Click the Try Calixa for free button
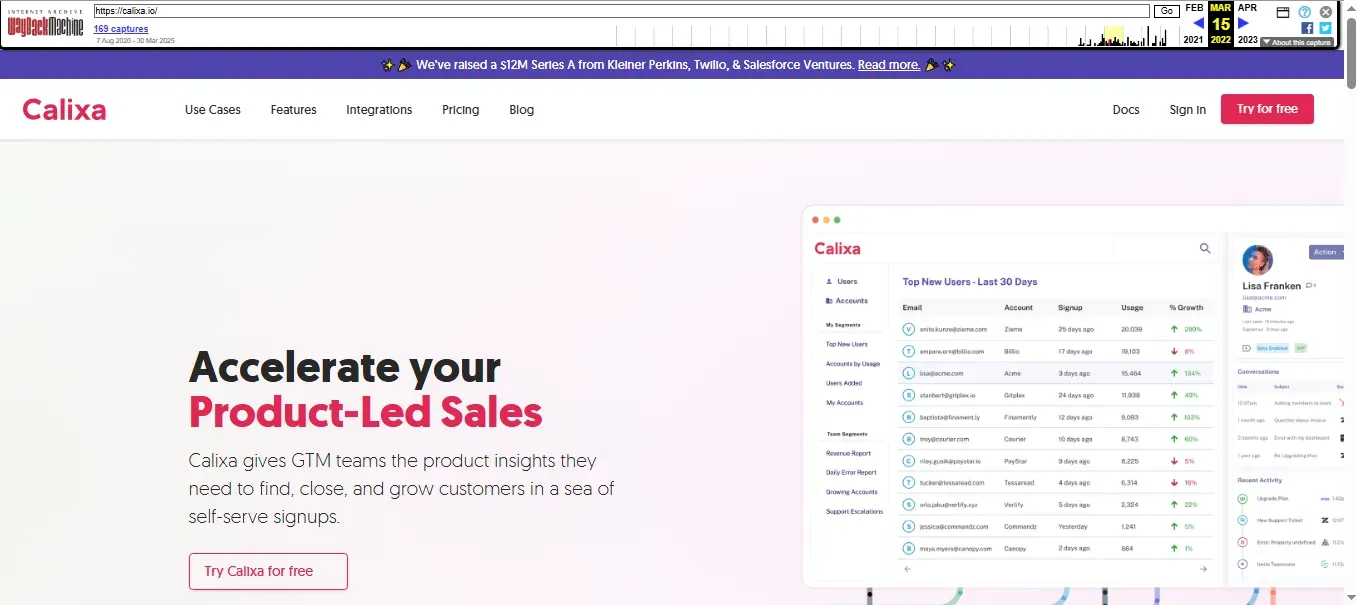This screenshot has height=605, width=1357. [268, 571]
